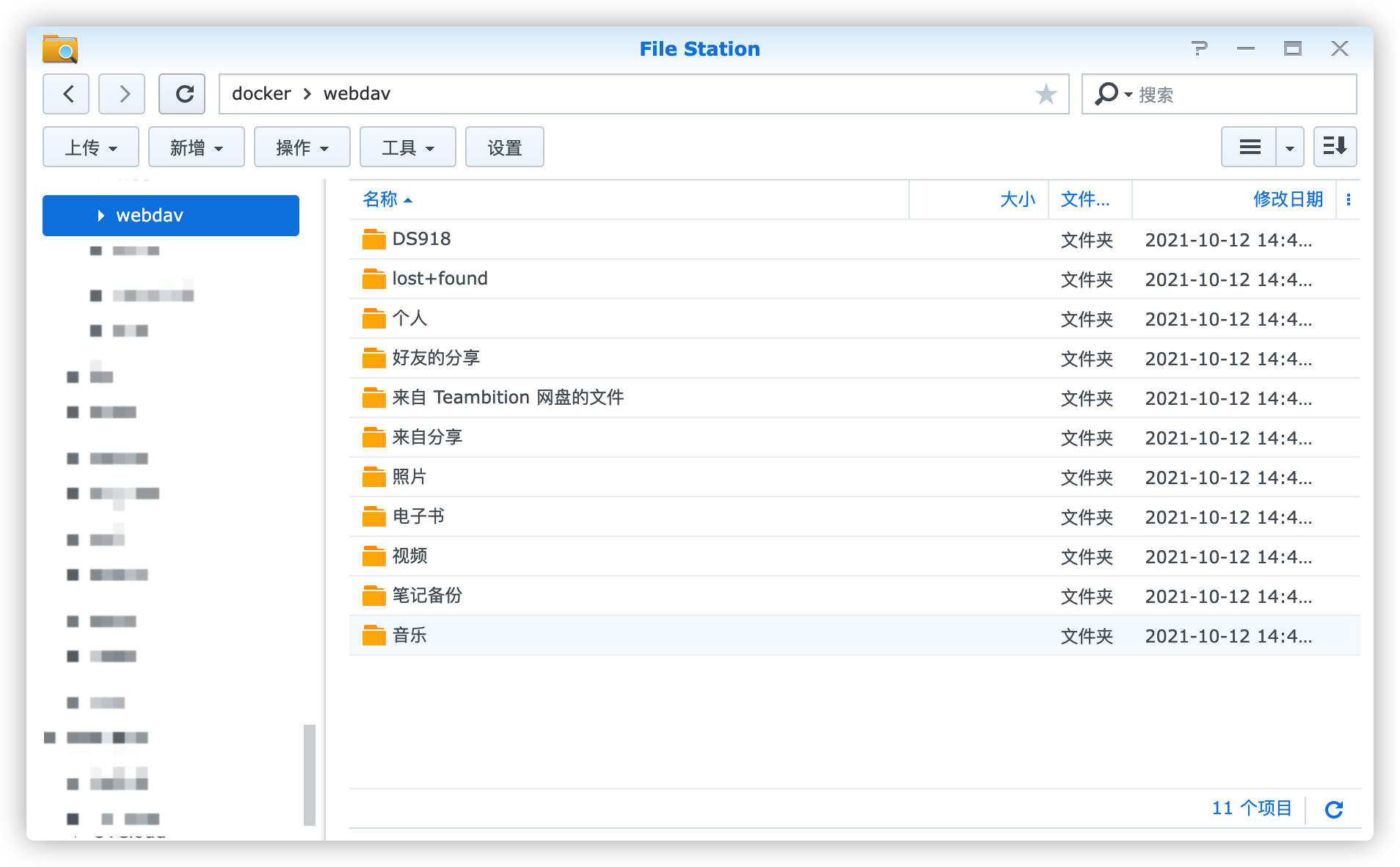
Task: Click the 11 个项目 item count
Action: pos(1252,808)
